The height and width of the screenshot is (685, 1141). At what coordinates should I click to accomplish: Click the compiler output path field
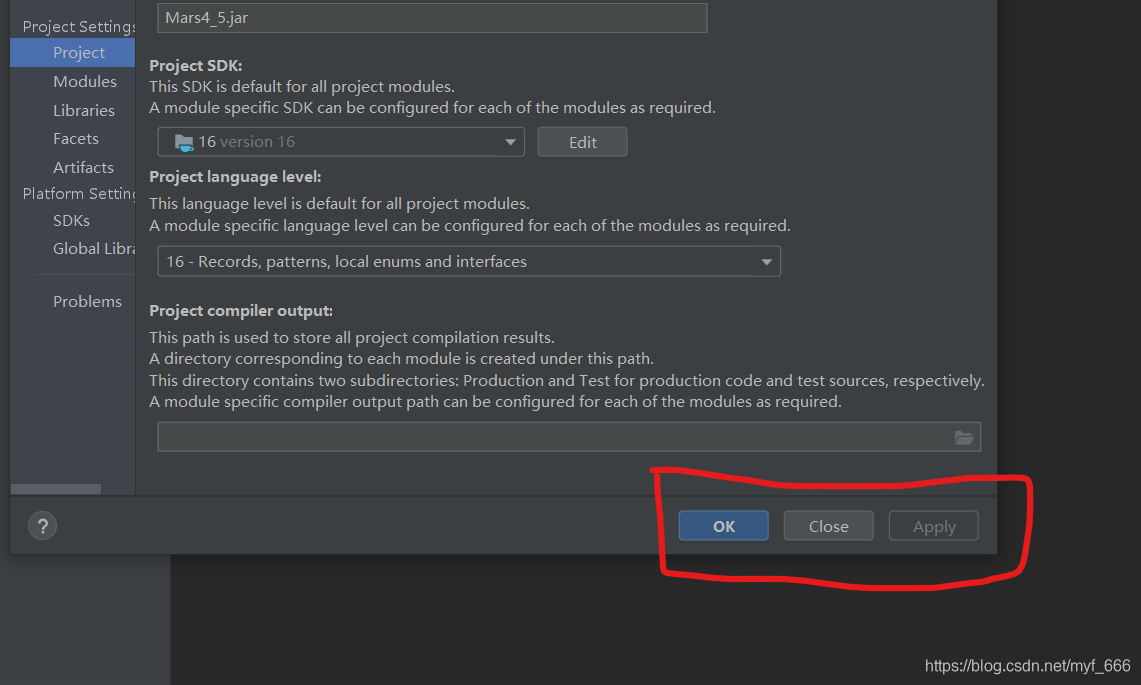569,437
